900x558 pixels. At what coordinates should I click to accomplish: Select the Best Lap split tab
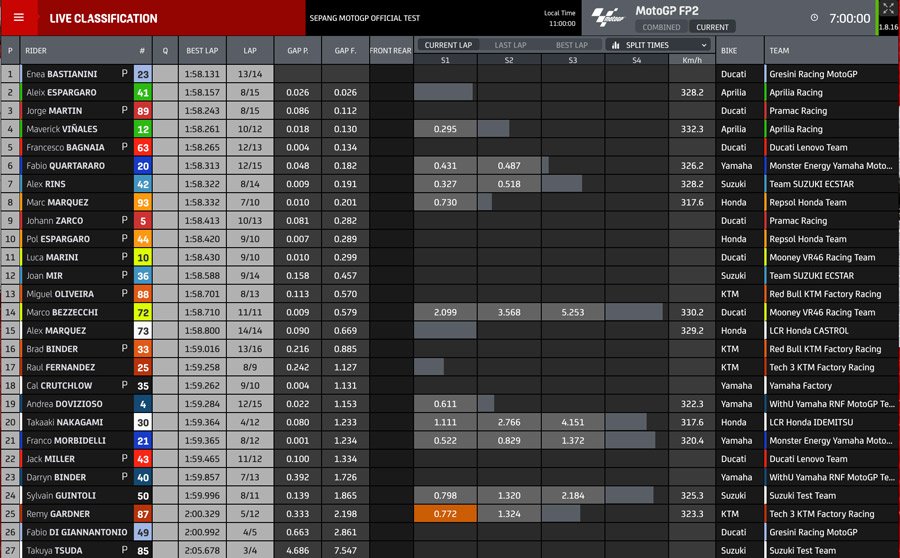tap(572, 45)
